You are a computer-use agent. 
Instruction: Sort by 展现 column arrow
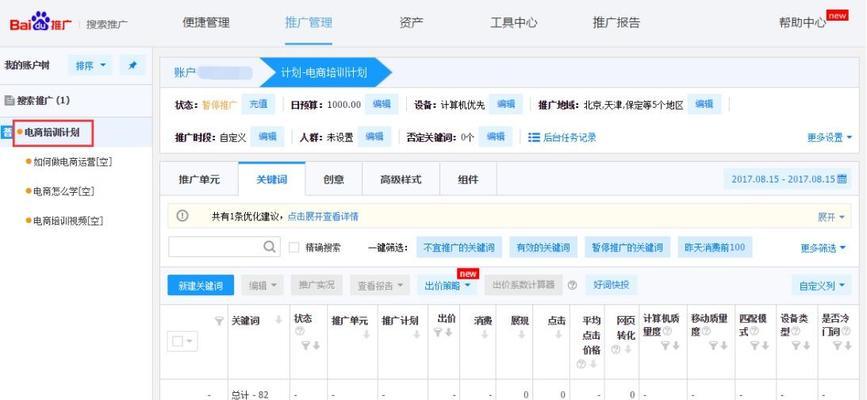(522, 335)
